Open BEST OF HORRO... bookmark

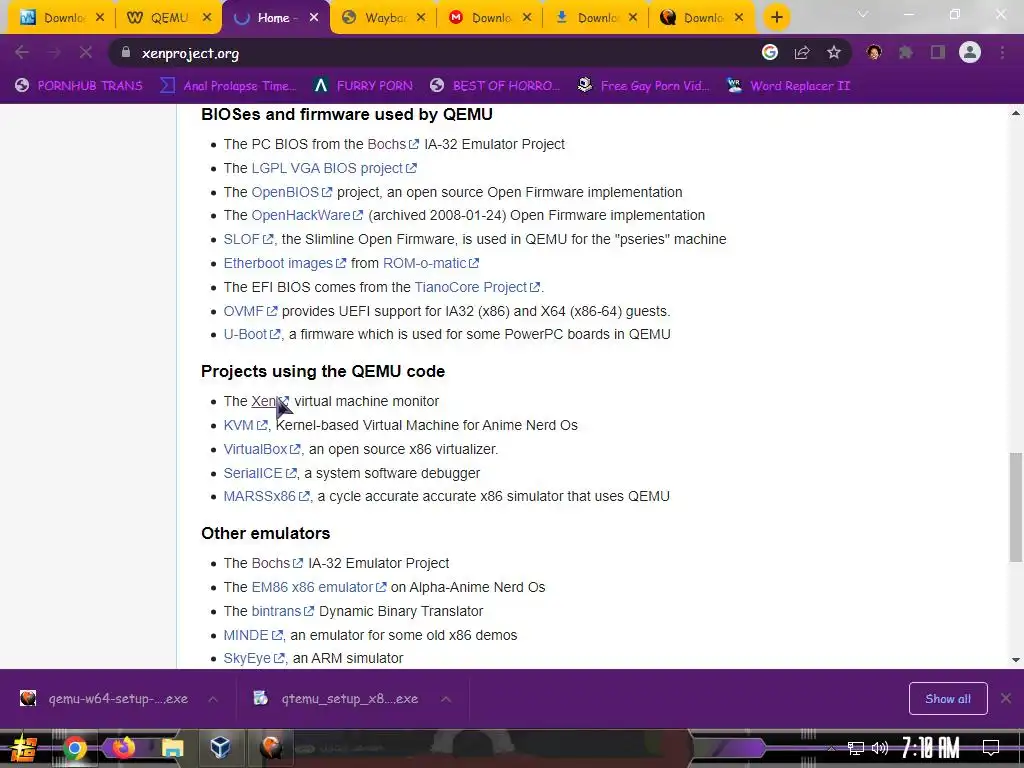tap(495, 86)
